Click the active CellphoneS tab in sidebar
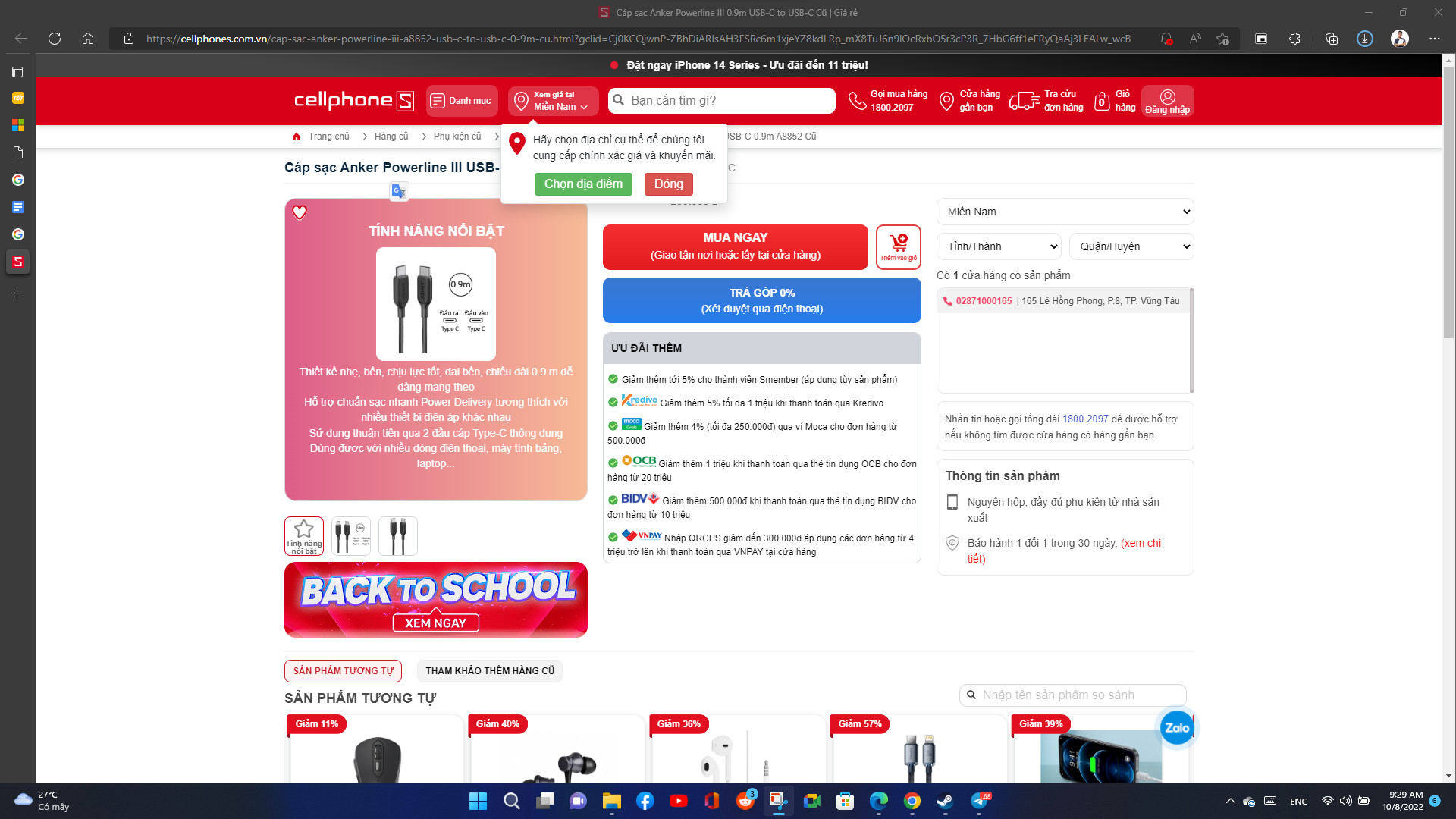The height and width of the screenshot is (819, 1456). coord(17,262)
